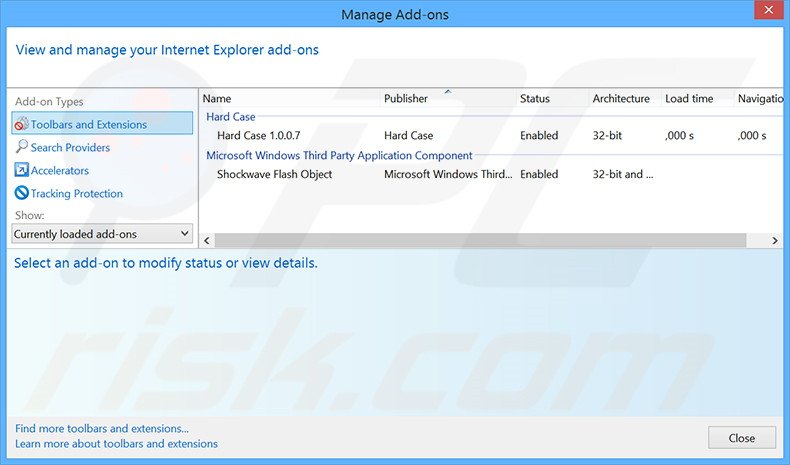Image resolution: width=790 pixels, height=465 pixels.
Task: Click the Search Providers magnifier icon
Action: [x=21, y=147]
